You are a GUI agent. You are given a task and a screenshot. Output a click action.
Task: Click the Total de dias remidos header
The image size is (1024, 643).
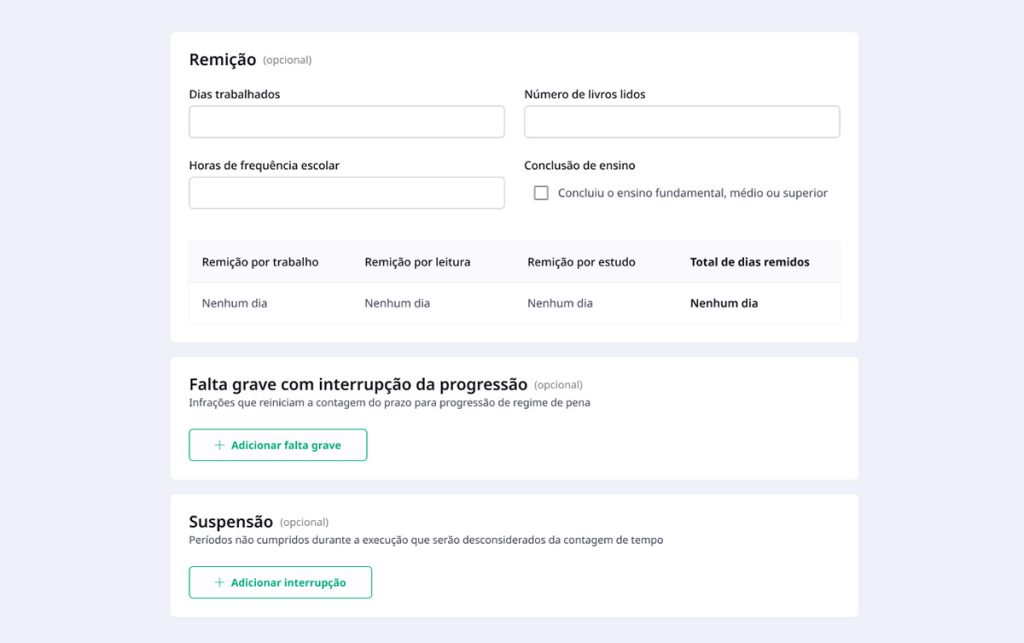tap(749, 262)
